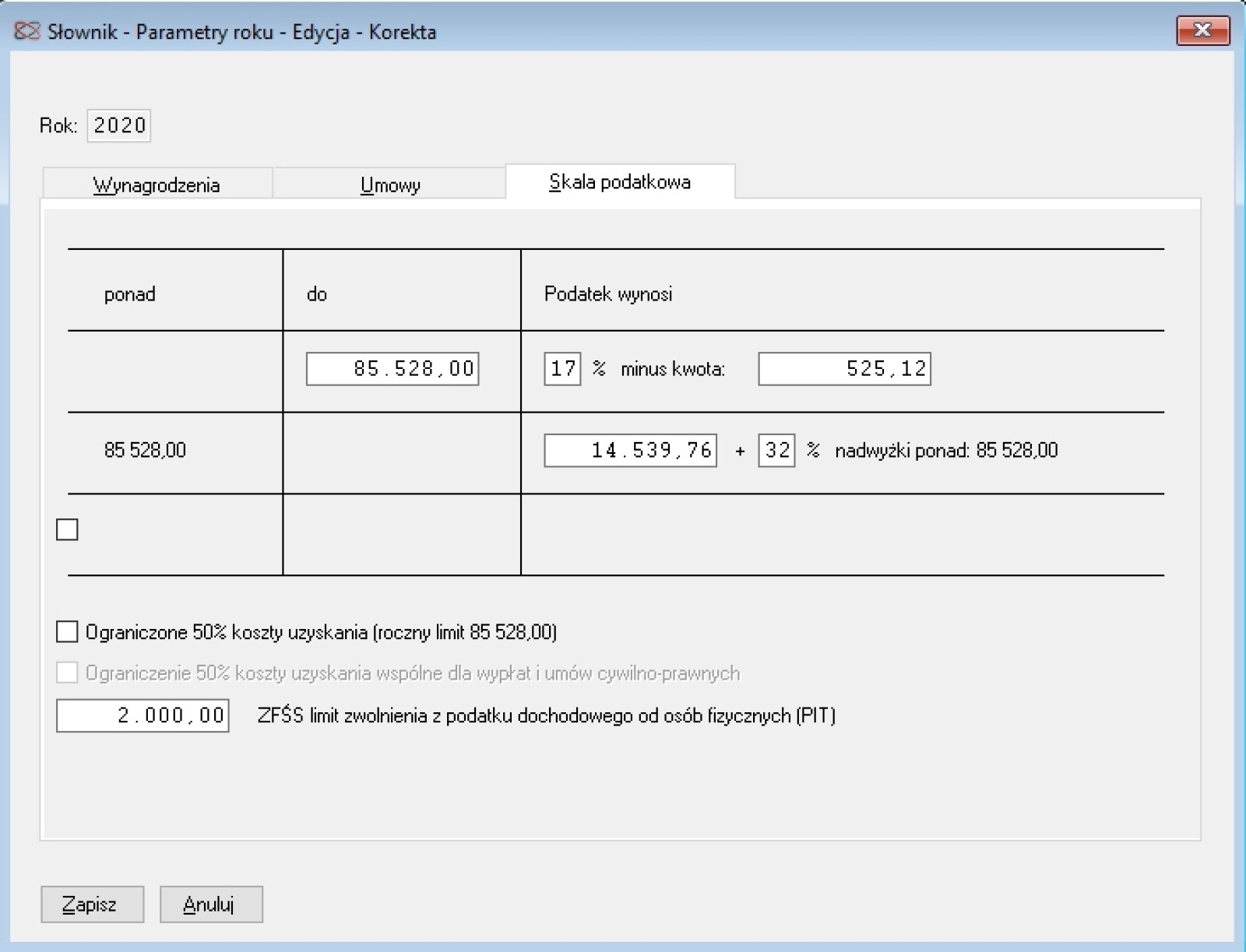Click the 85 528,00 value in ponad column
This screenshot has width=1246, height=952.
[x=145, y=450]
